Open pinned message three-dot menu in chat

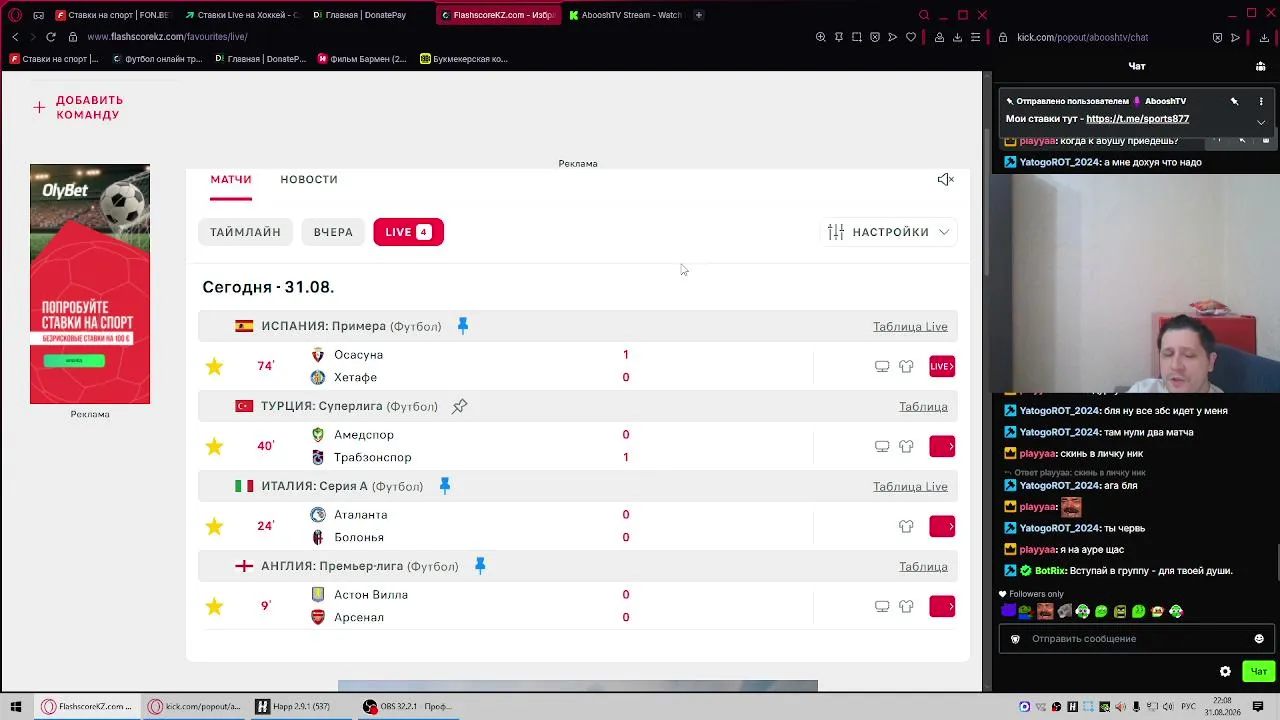(1261, 101)
